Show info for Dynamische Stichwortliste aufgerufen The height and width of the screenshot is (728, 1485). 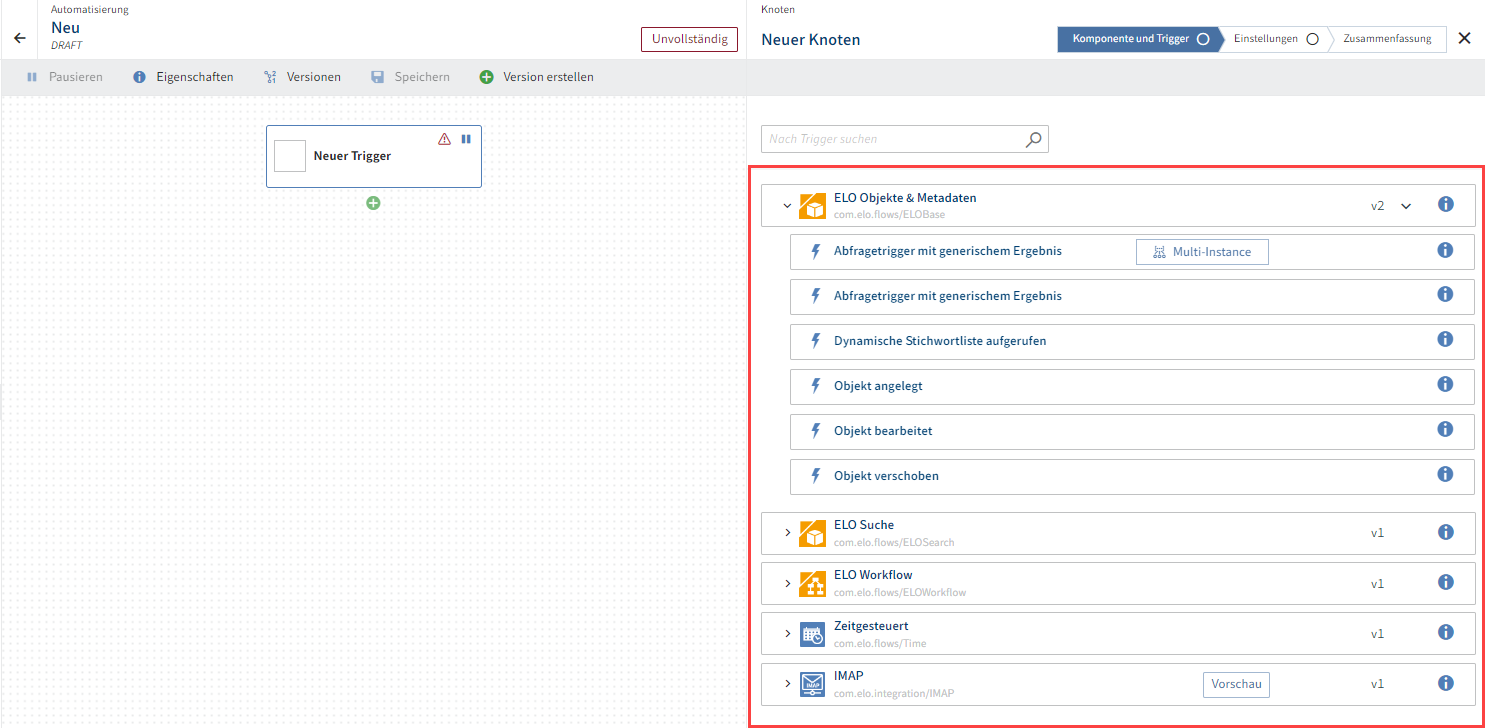click(x=1445, y=339)
